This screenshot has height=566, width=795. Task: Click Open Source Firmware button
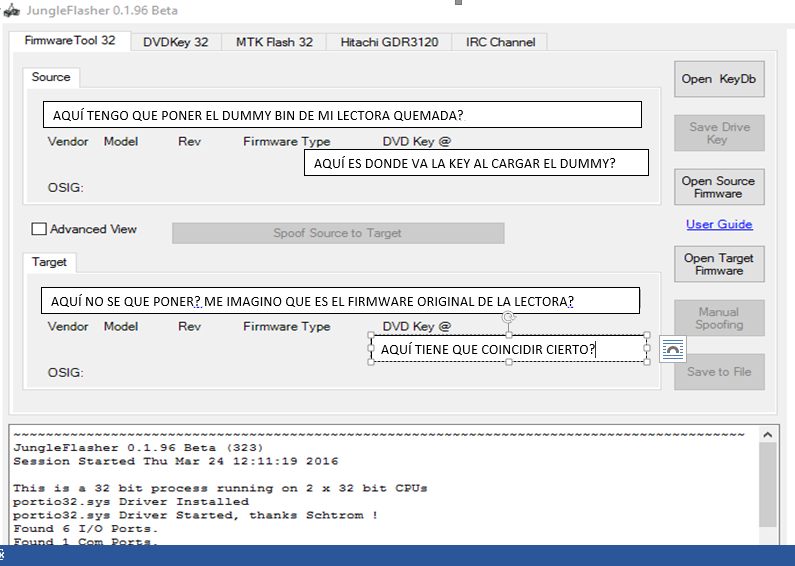click(x=719, y=187)
